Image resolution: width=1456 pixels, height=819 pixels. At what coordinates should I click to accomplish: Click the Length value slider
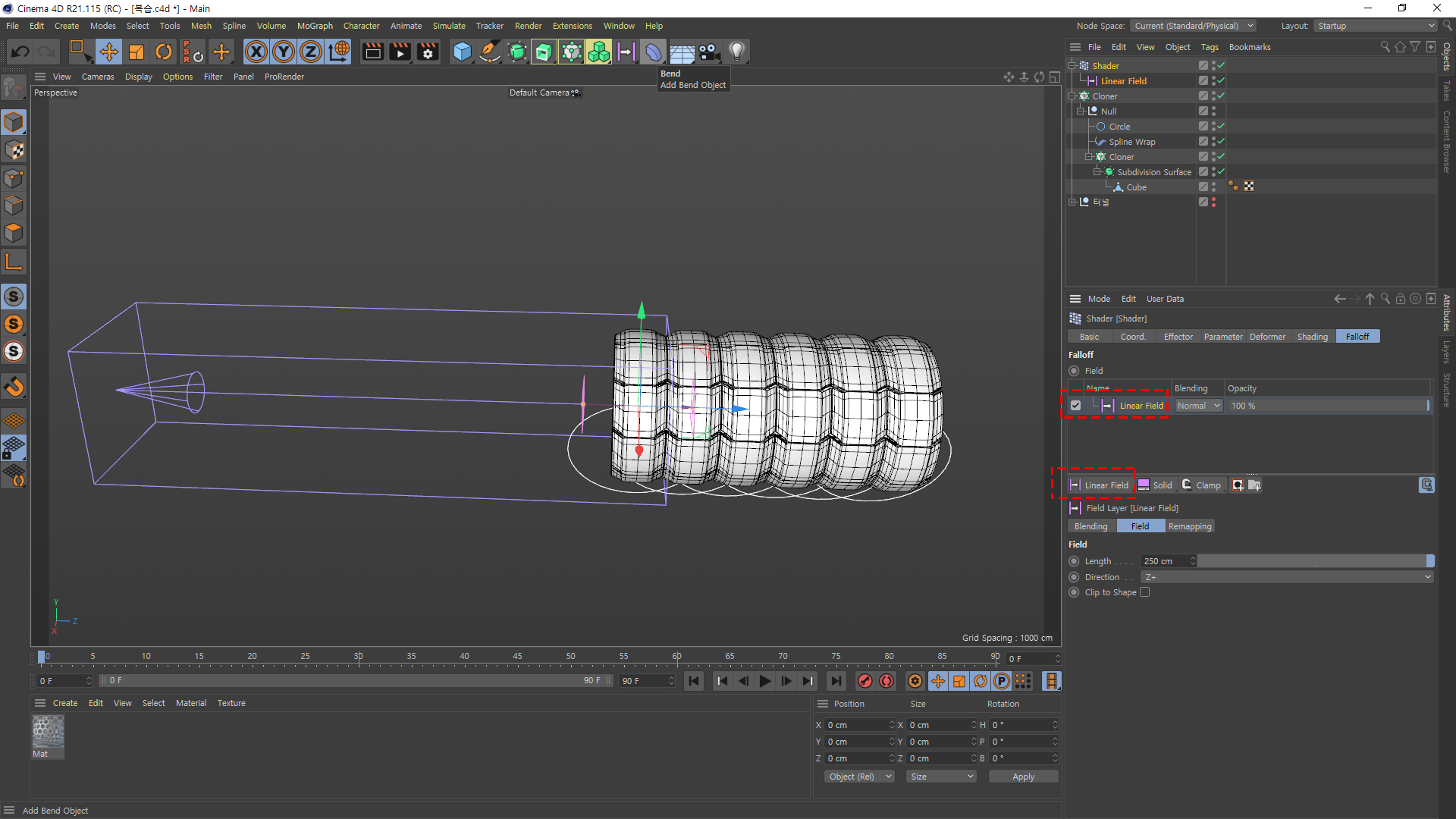pos(1315,561)
